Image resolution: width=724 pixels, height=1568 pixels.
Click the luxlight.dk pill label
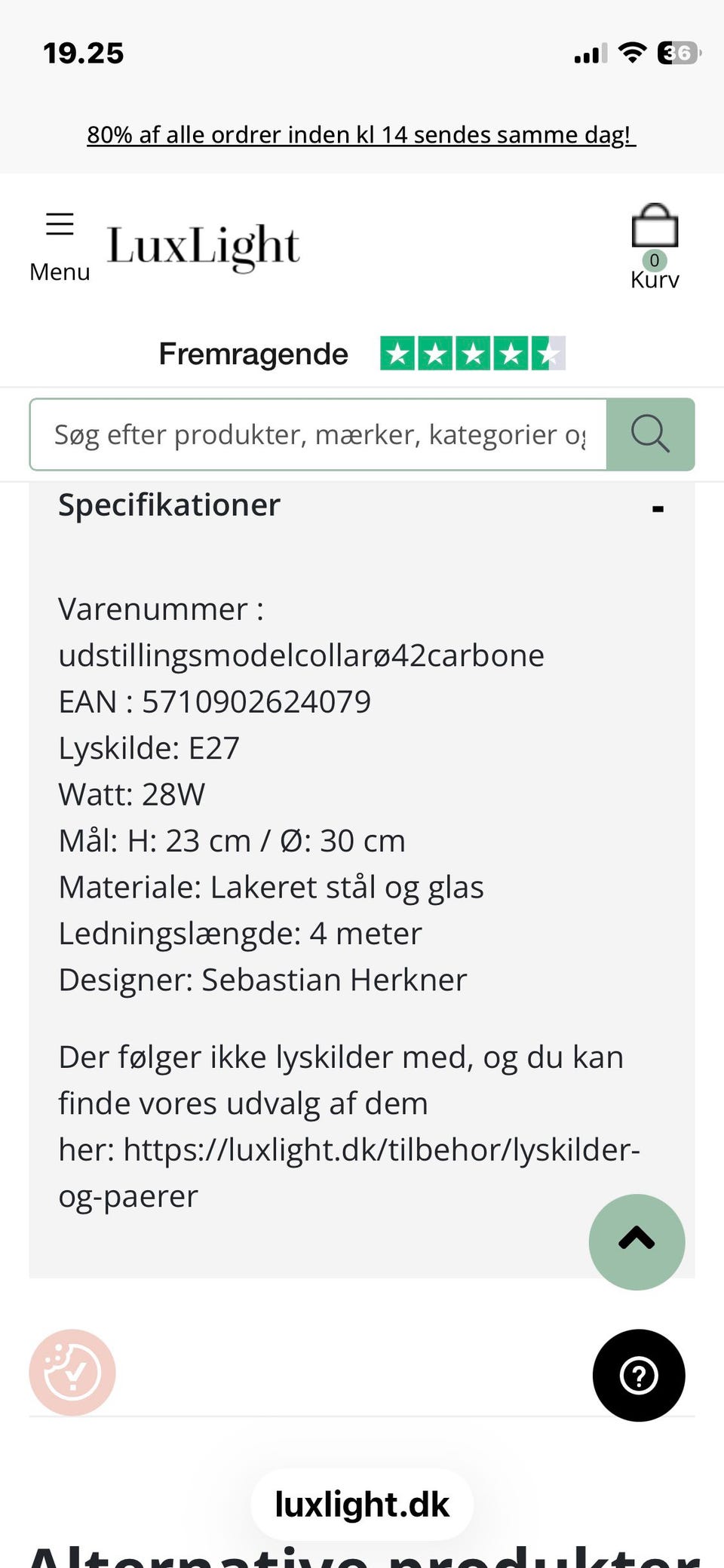pos(362,1503)
